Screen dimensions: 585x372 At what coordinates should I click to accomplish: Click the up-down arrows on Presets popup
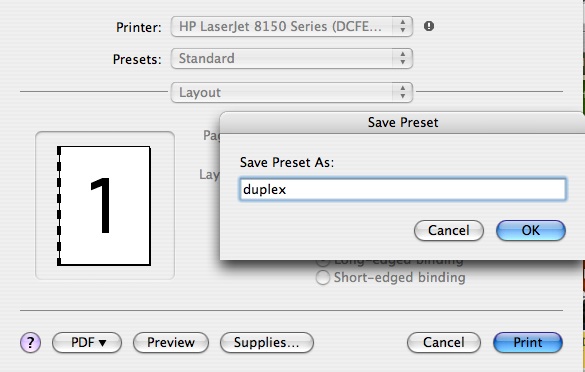pos(403,59)
